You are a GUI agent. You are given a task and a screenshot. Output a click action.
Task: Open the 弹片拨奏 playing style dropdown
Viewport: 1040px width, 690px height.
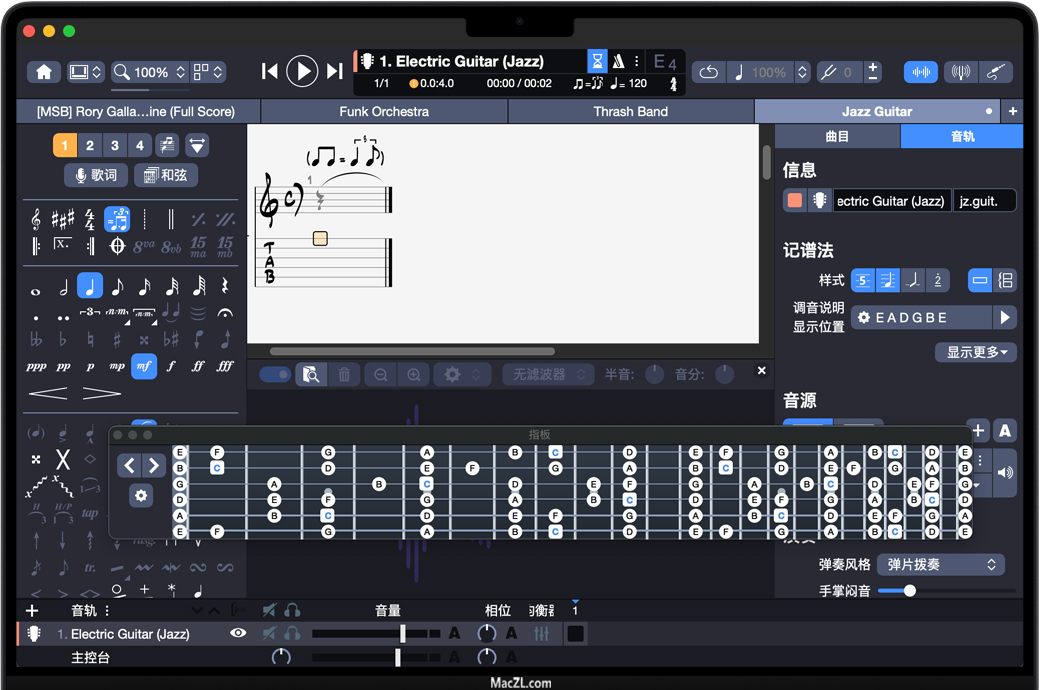pyautogui.click(x=940, y=565)
